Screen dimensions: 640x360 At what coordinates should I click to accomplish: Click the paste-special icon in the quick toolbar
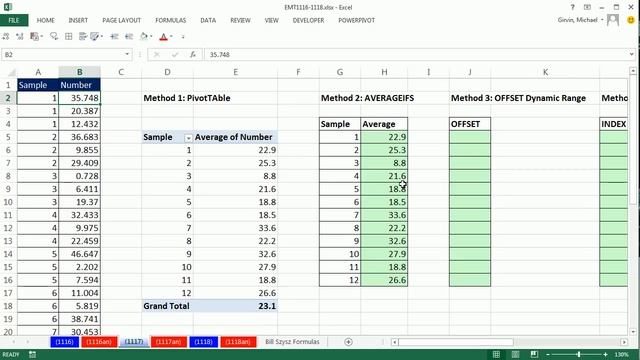(34, 37)
